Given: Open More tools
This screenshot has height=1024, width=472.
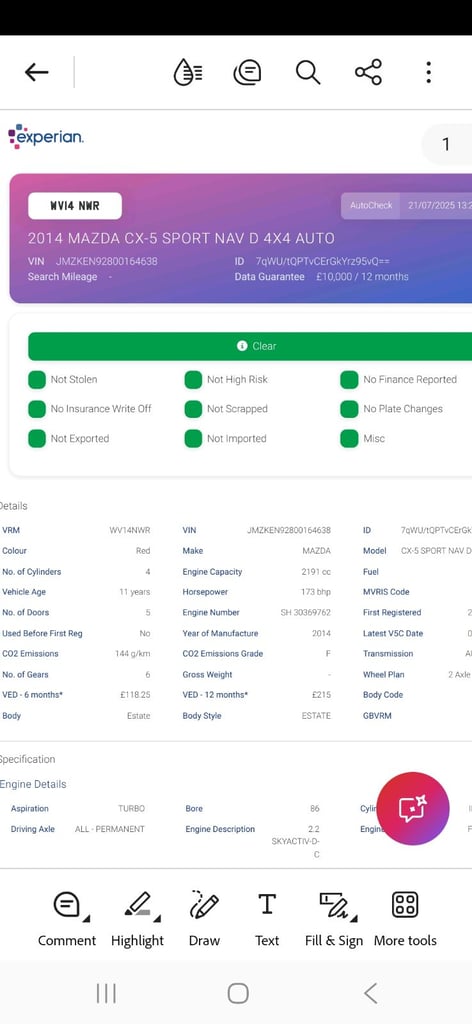Looking at the screenshot, I should point(405,920).
